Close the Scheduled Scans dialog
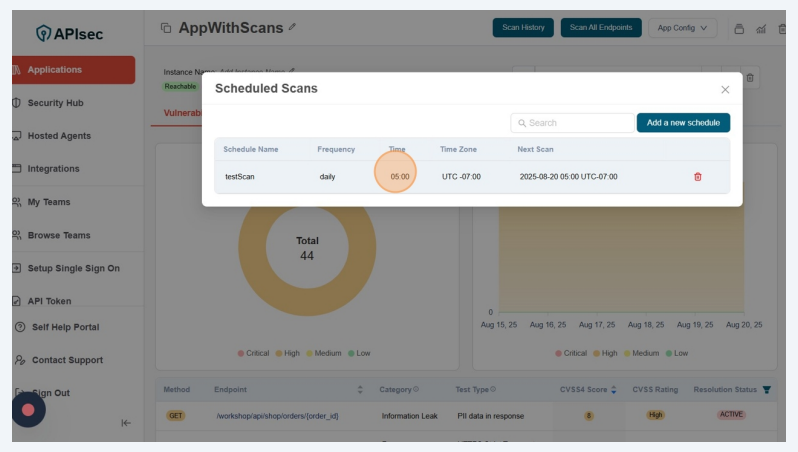The height and width of the screenshot is (452, 798). coord(725,89)
